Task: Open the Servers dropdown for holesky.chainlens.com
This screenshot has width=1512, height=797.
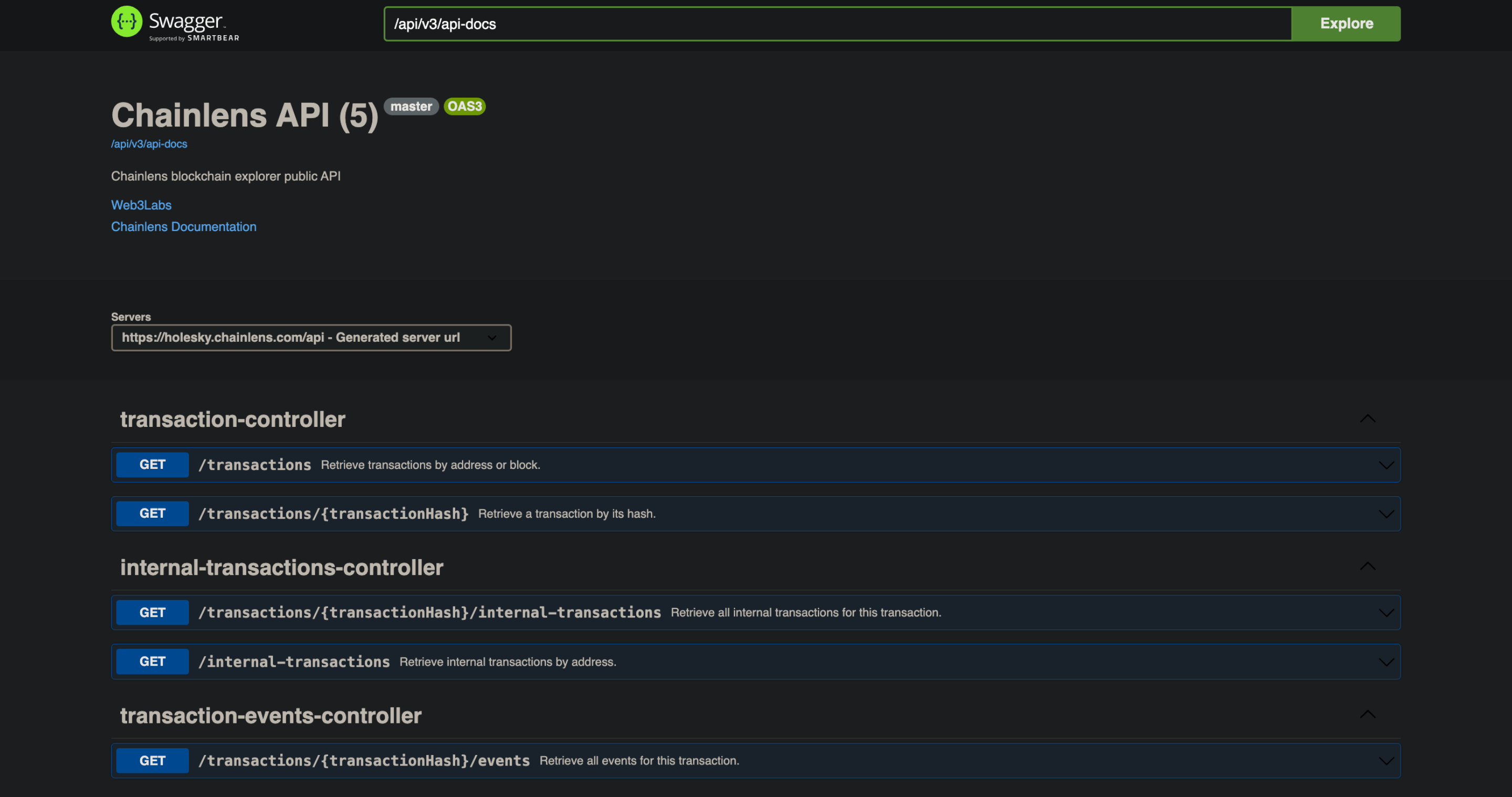Action: 311,338
